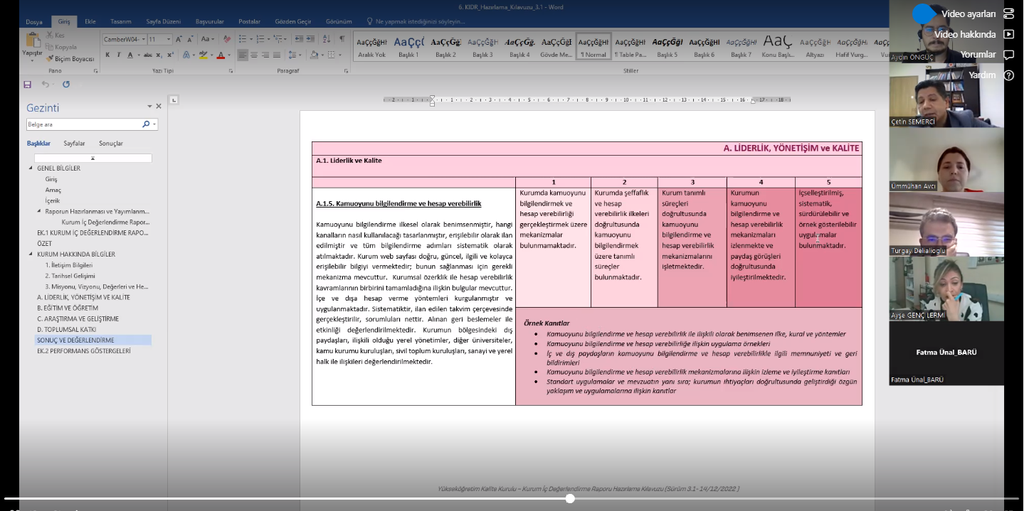
Task: Switch to Sayfalar tab in navigation pane
Action: 74,143
